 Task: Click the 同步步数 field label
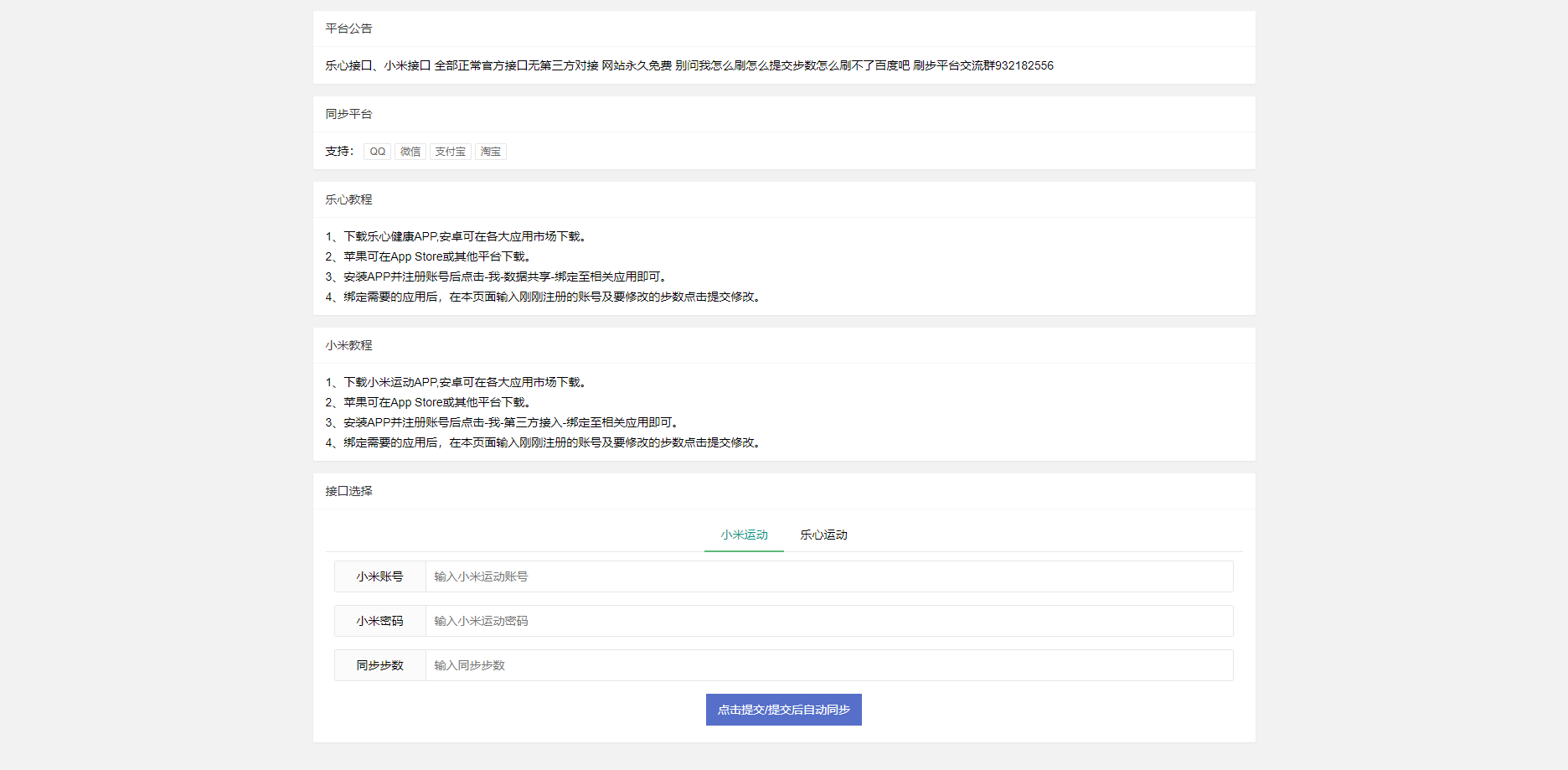[379, 665]
